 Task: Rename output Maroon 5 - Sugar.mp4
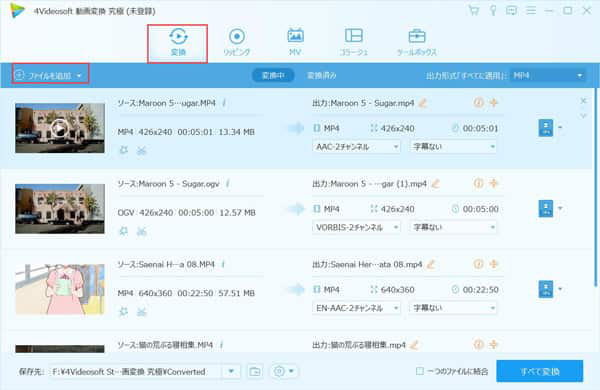423,103
